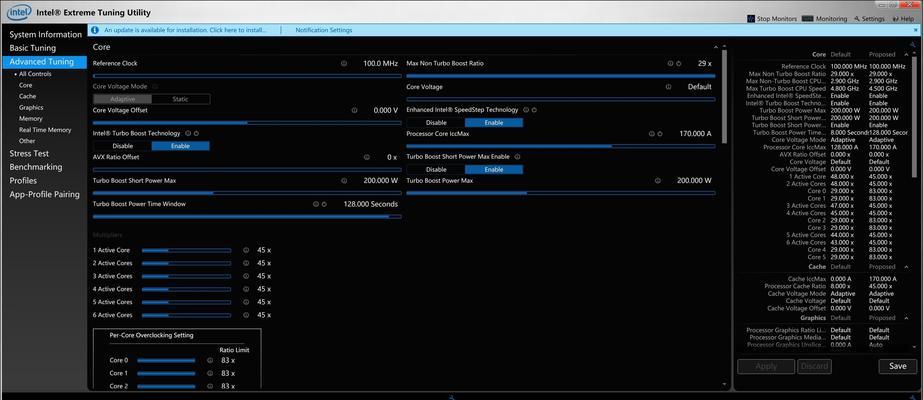Image resolution: width=923 pixels, height=400 pixels.
Task: Select Real Time Memory sub-item
Action: [x=45, y=130]
